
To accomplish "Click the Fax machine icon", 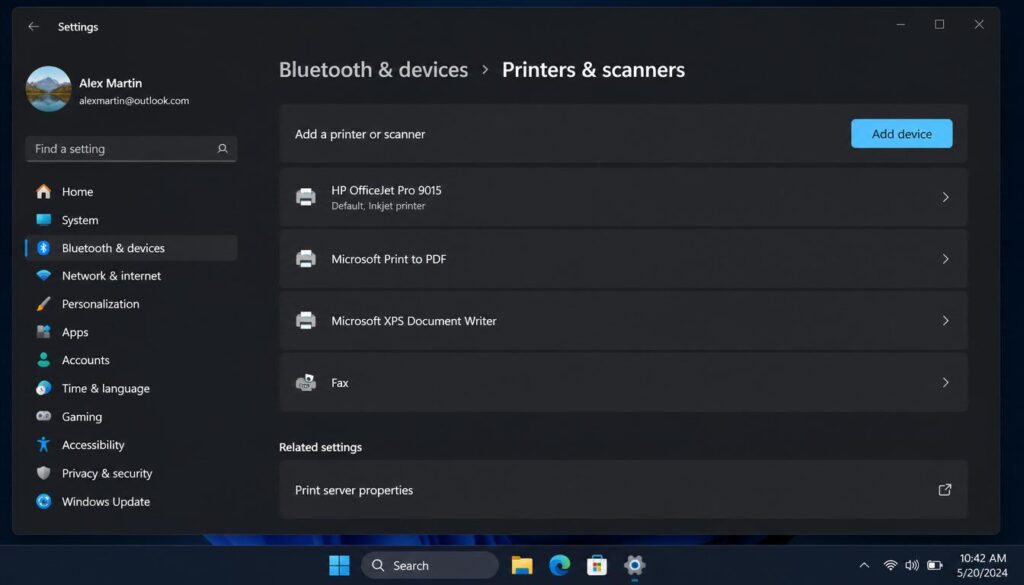I will [x=306, y=383].
